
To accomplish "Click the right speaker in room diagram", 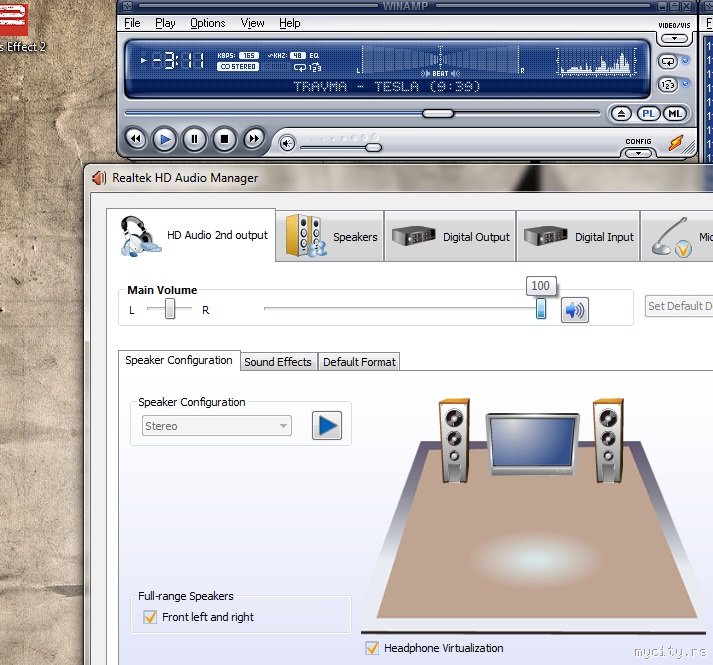I will pos(608,440).
